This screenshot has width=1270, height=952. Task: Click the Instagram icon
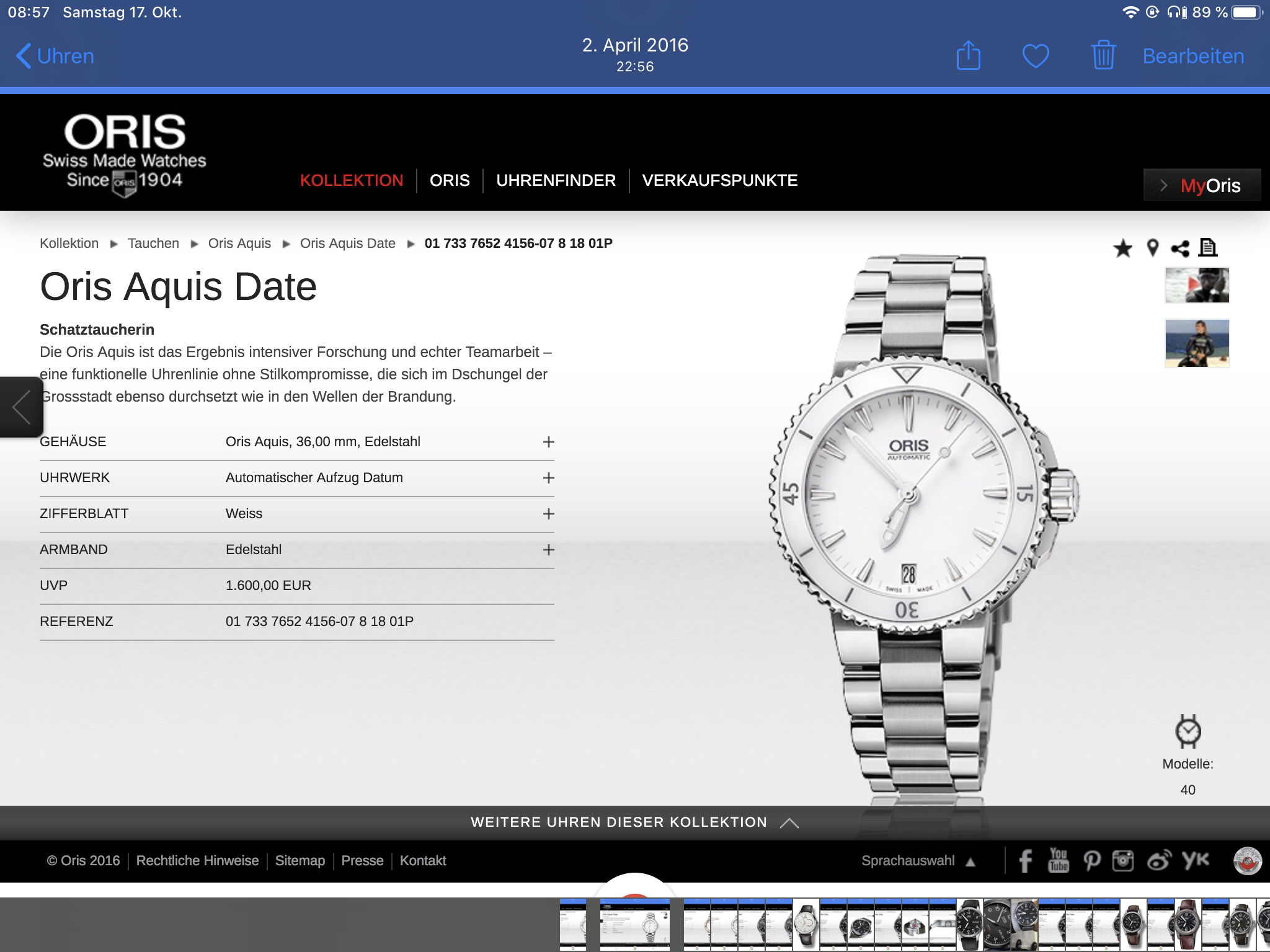(1123, 861)
